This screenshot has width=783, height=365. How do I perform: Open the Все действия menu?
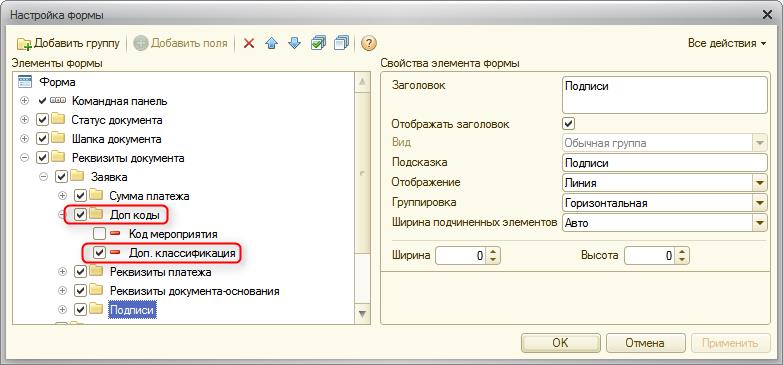click(x=727, y=43)
